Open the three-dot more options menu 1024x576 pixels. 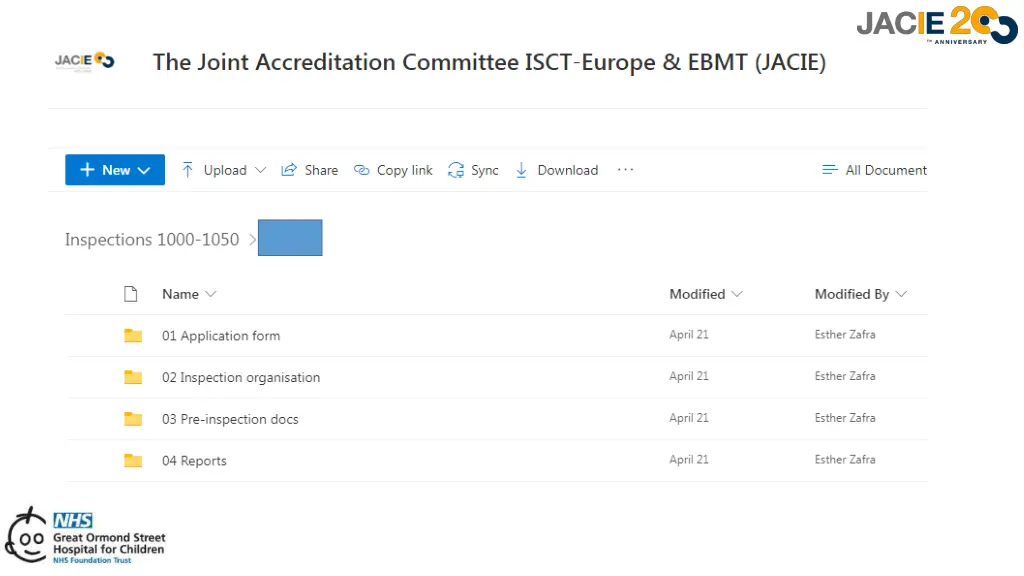[x=625, y=170]
